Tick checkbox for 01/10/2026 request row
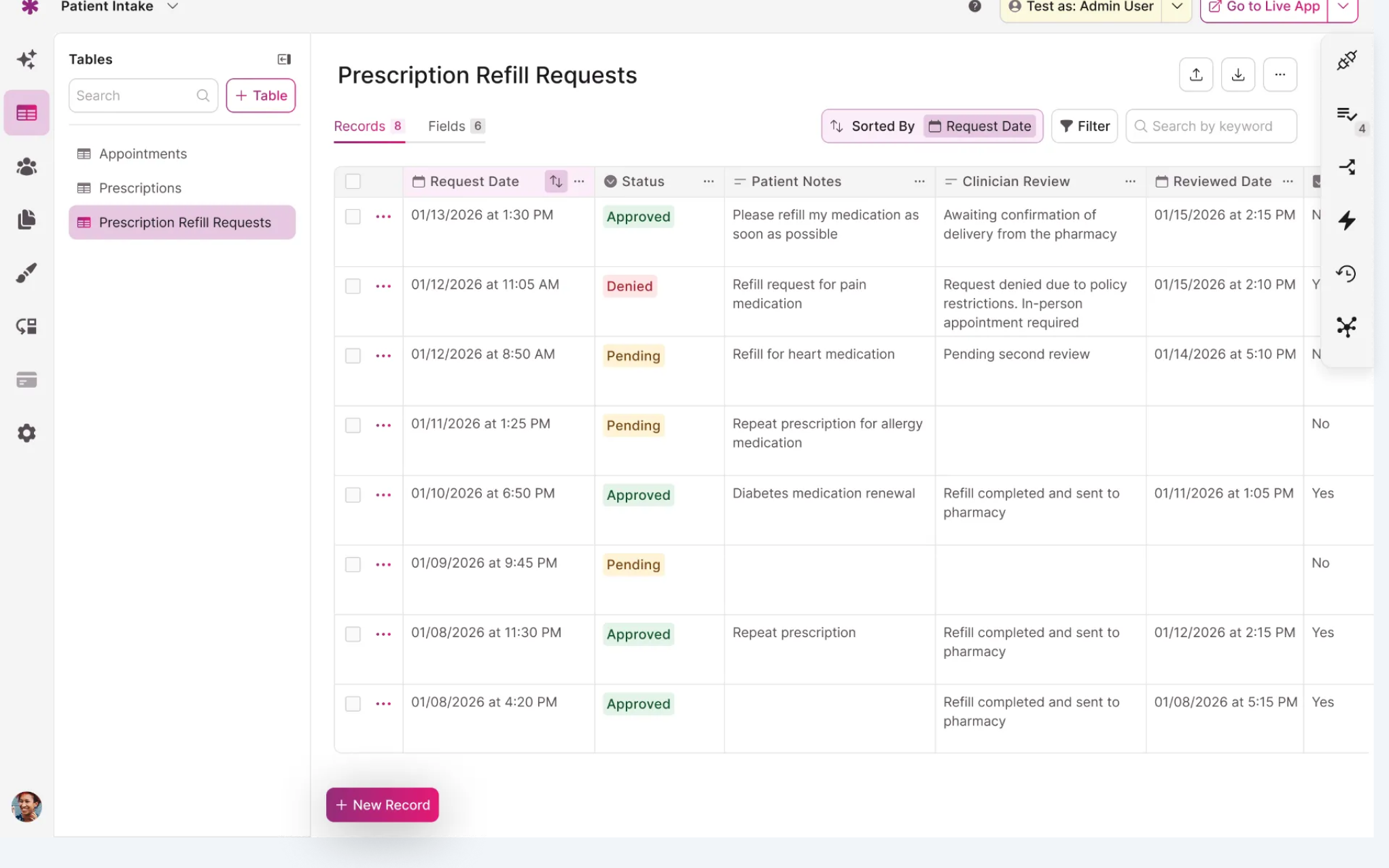The image size is (1389, 868). (x=353, y=494)
